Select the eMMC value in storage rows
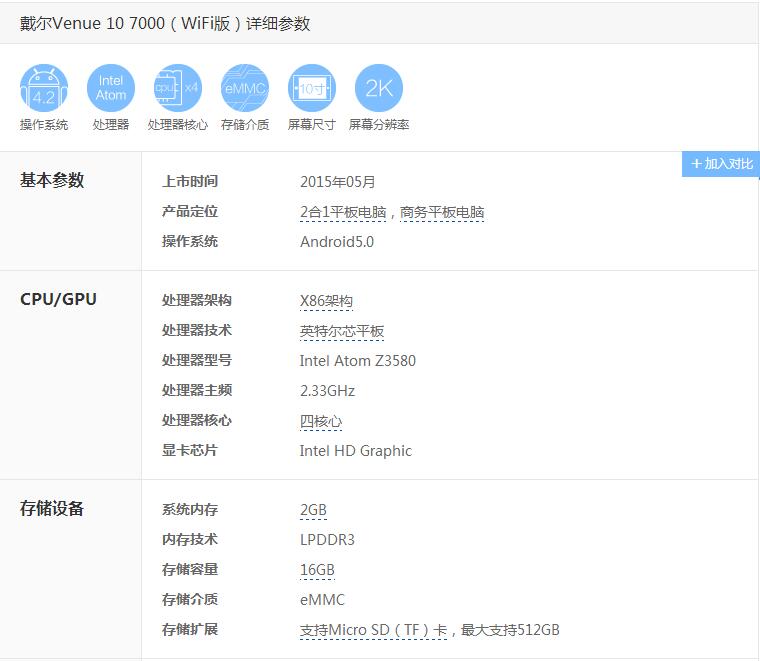The width and height of the screenshot is (760, 661). pos(322,600)
